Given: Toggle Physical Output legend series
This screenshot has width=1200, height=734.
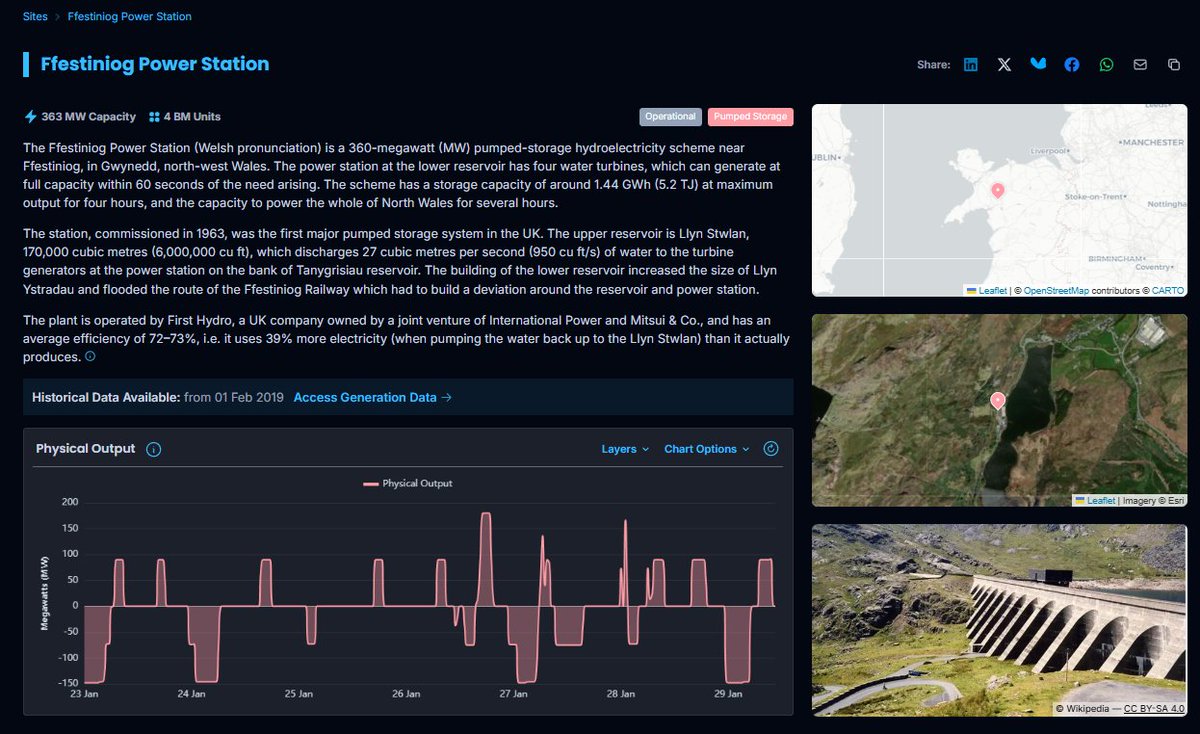Looking at the screenshot, I should pyautogui.click(x=407, y=483).
